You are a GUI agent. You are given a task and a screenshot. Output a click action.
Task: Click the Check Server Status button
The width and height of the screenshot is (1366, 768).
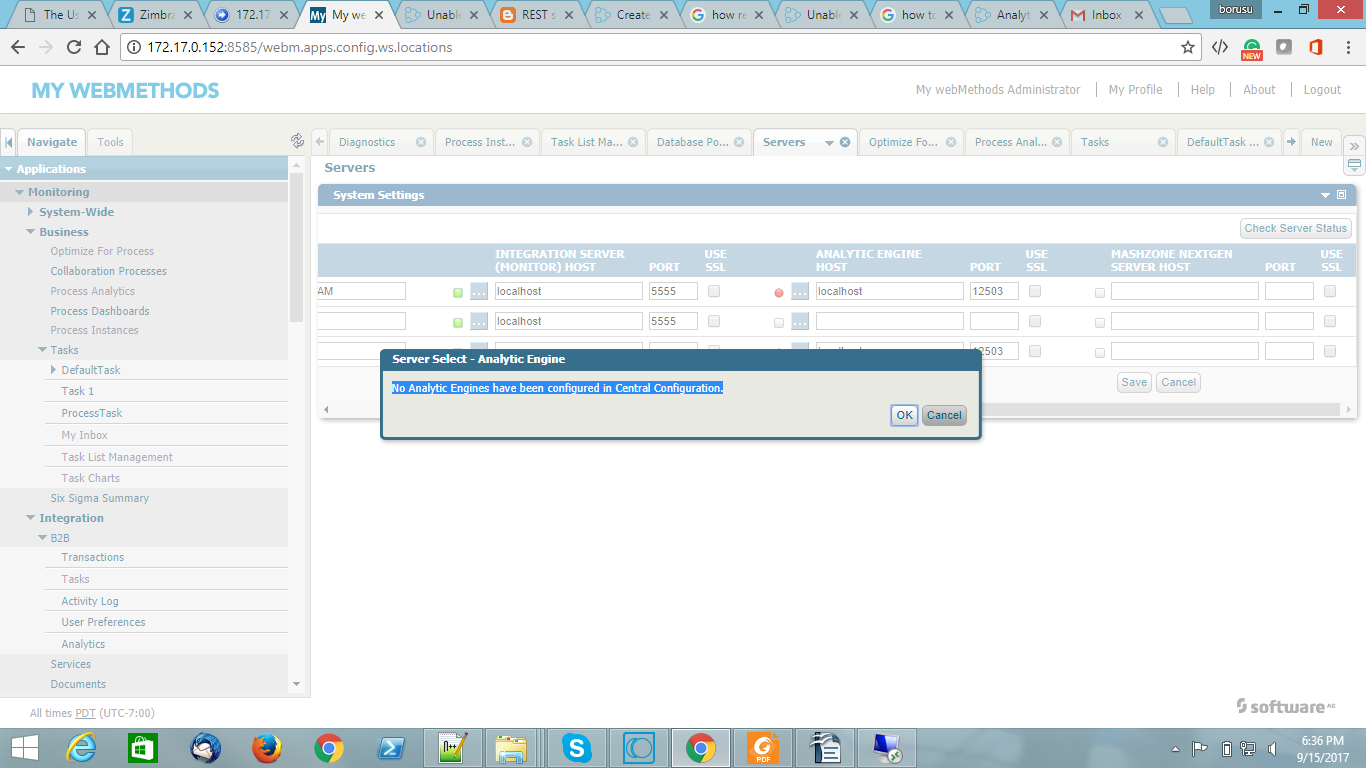click(1296, 228)
